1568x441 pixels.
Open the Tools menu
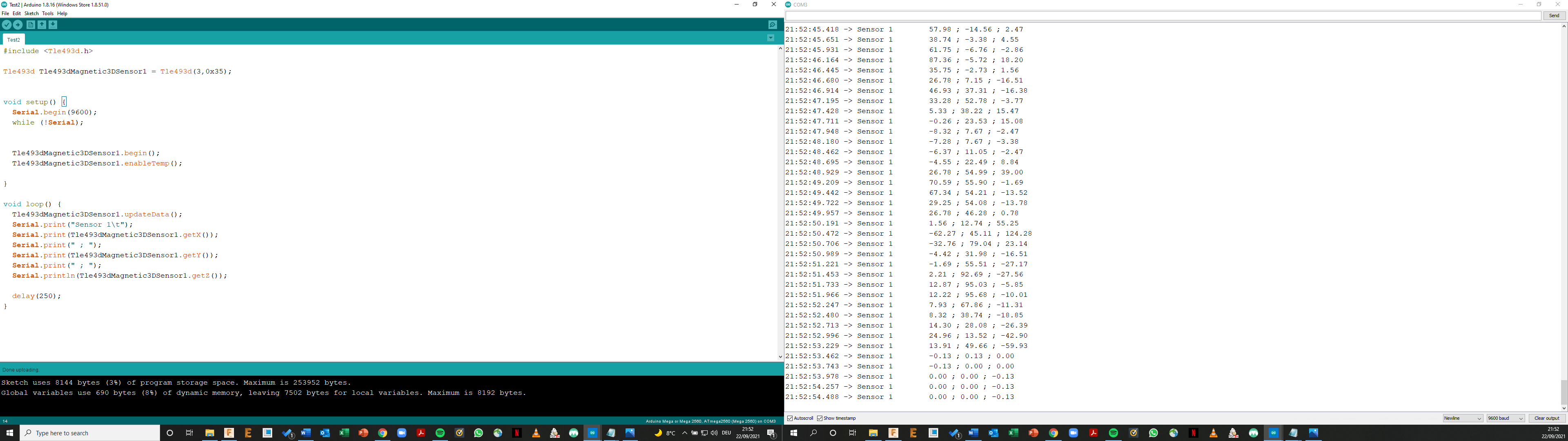(47, 13)
